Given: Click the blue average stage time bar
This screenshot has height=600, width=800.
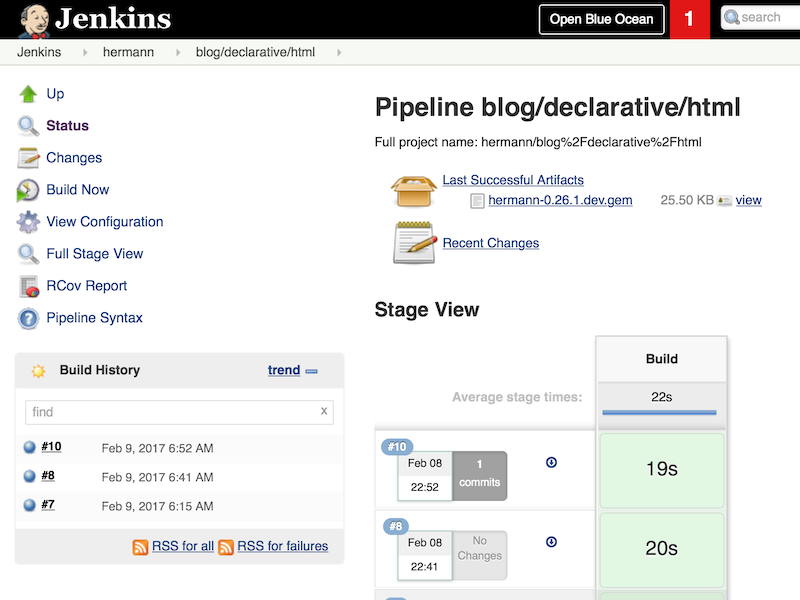Looking at the screenshot, I should coord(659,412).
